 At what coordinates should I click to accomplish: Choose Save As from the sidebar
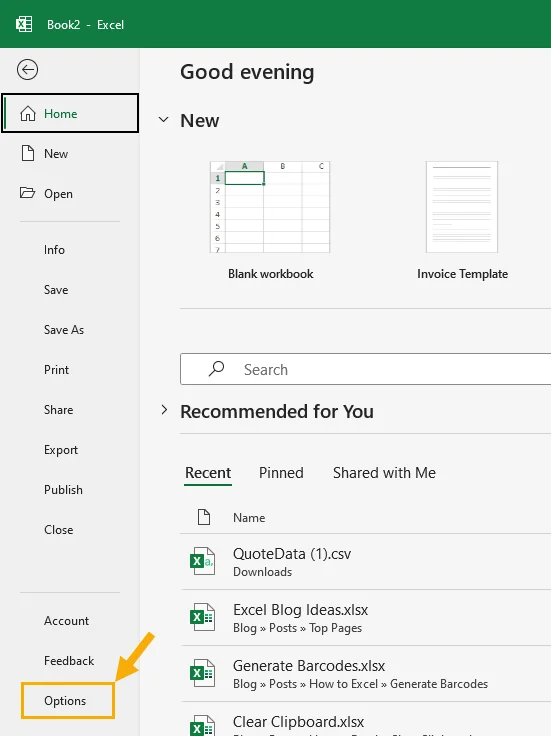tap(64, 330)
